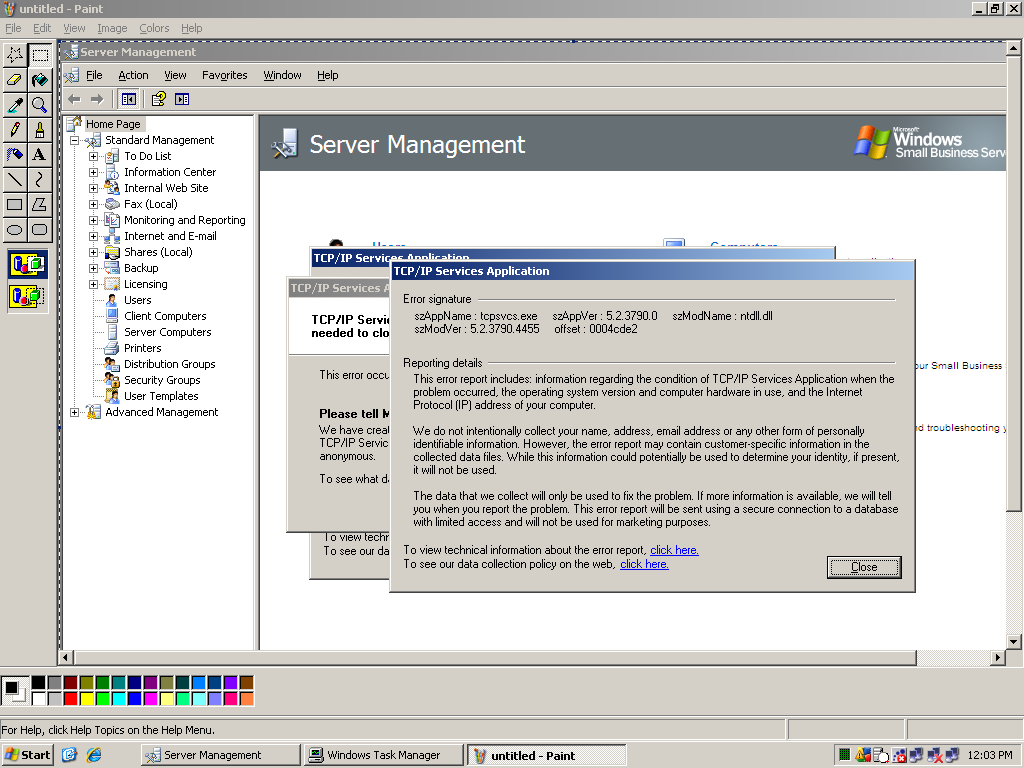1024x768 pixels.
Task: Select Home Page in the console tree
Action: click(113, 124)
